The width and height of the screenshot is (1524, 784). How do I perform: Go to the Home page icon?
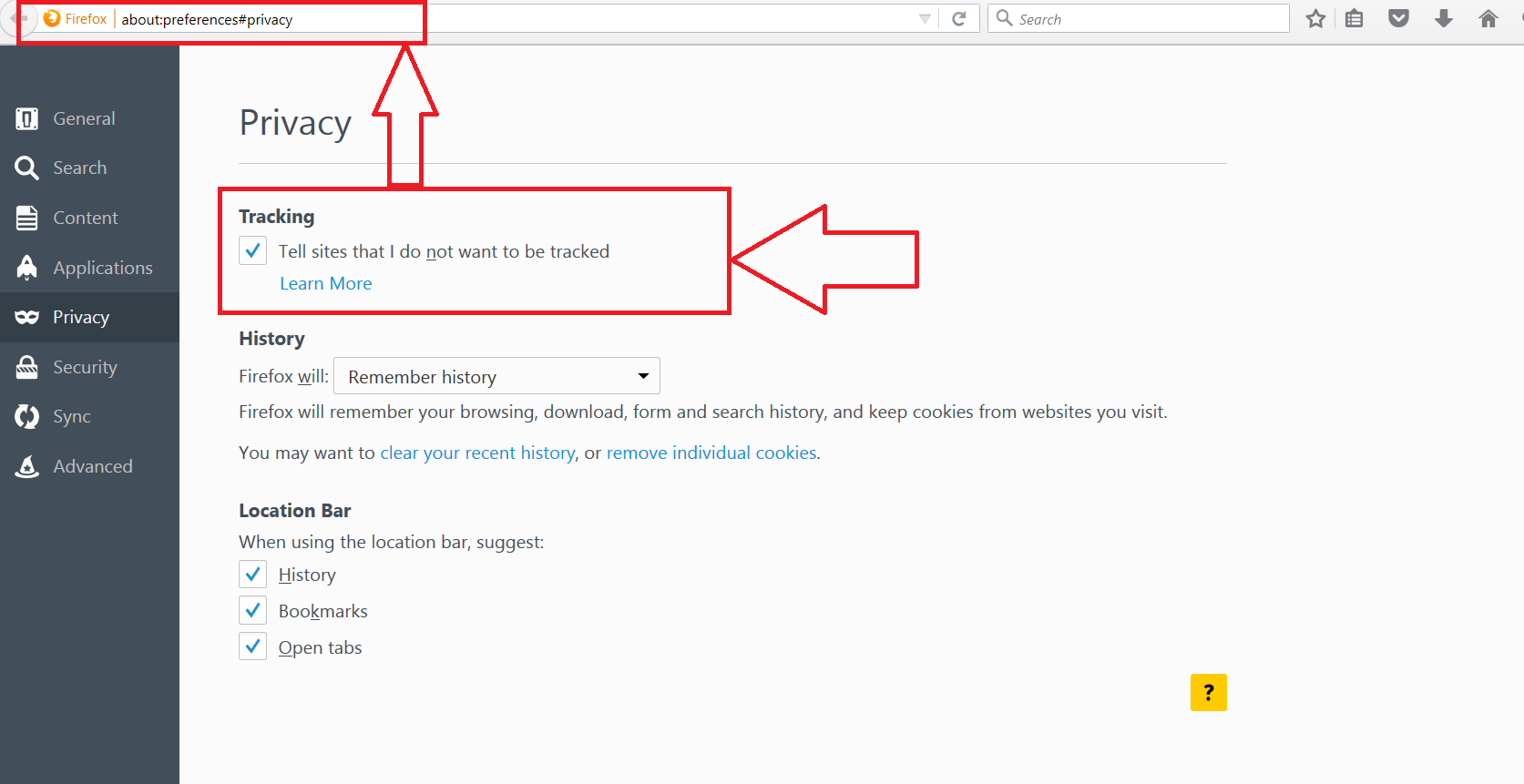[x=1488, y=18]
